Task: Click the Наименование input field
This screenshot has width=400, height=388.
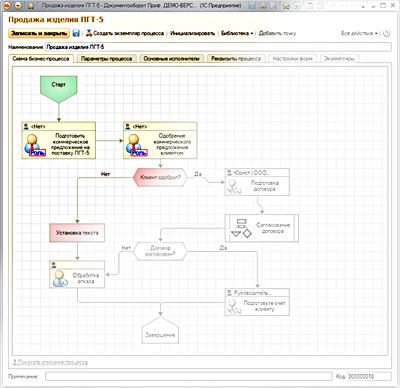Action: click(x=218, y=47)
